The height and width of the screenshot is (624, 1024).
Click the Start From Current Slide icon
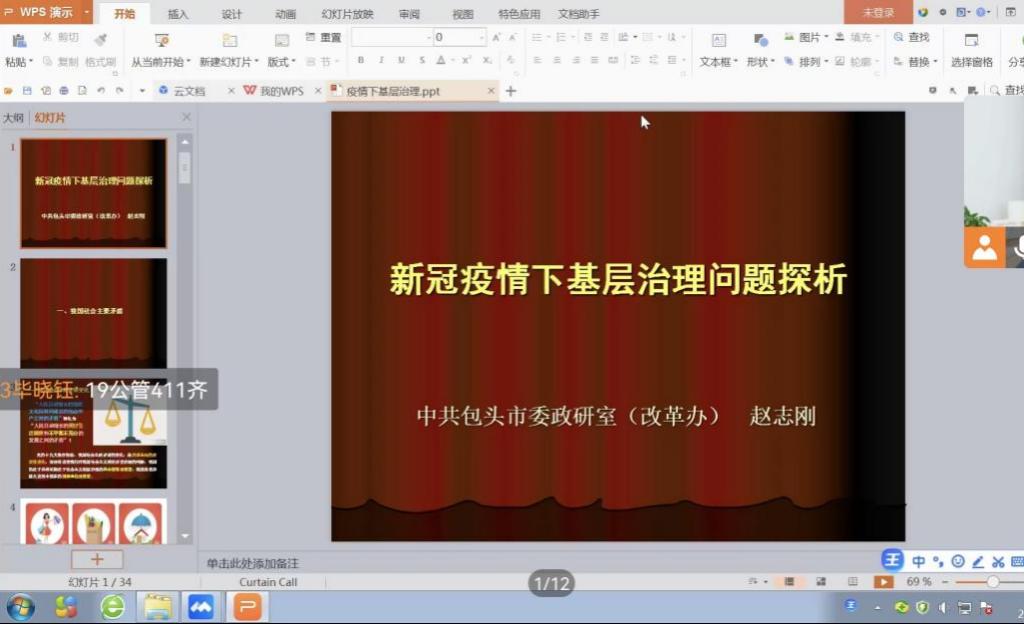161,41
